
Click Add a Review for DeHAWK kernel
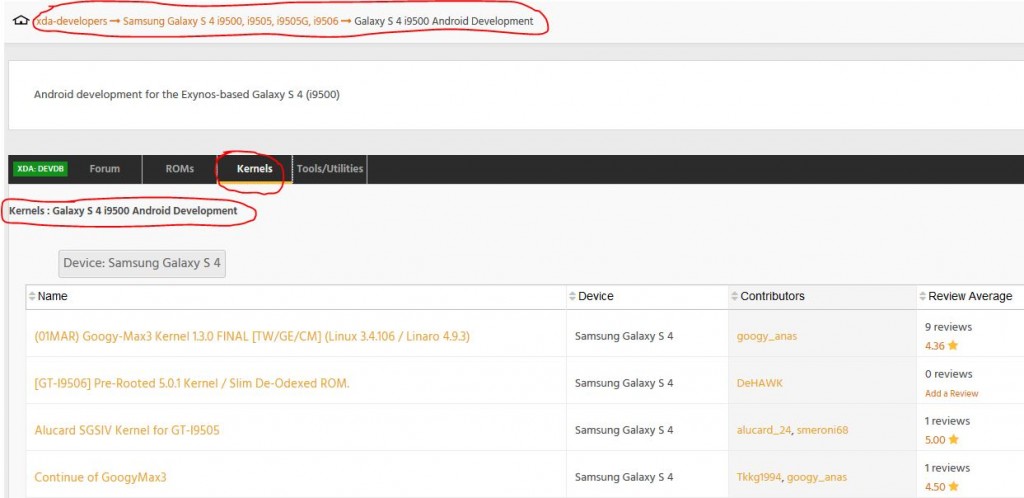click(x=952, y=394)
